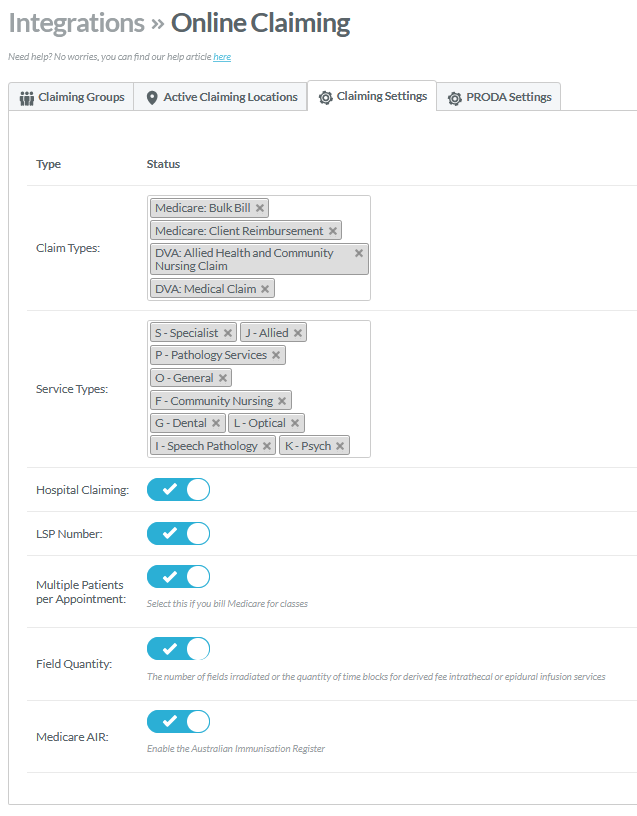Remove G - Dental service type
The height and width of the screenshot is (816, 637).
[x=216, y=423]
